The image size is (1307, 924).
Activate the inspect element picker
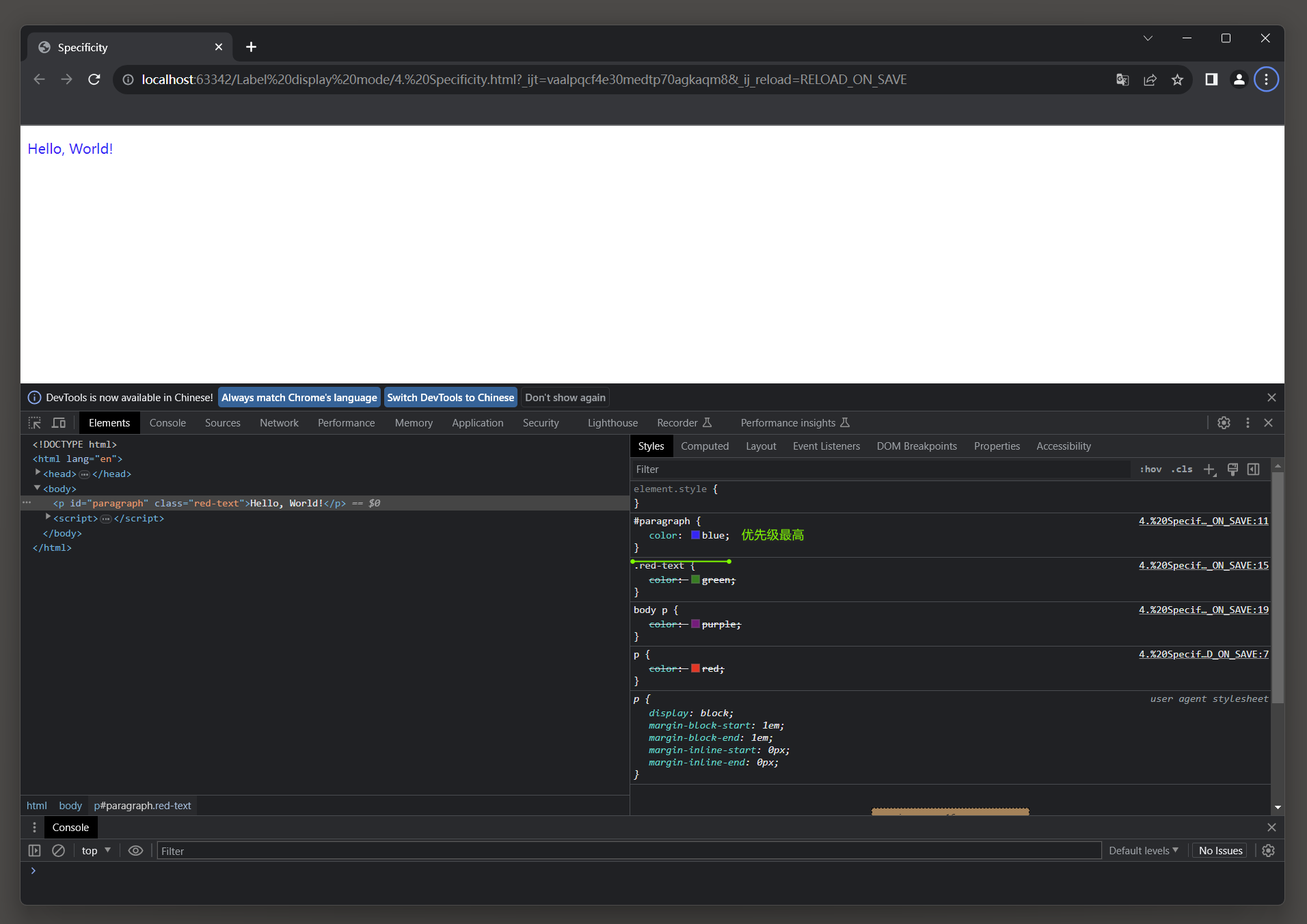(35, 423)
